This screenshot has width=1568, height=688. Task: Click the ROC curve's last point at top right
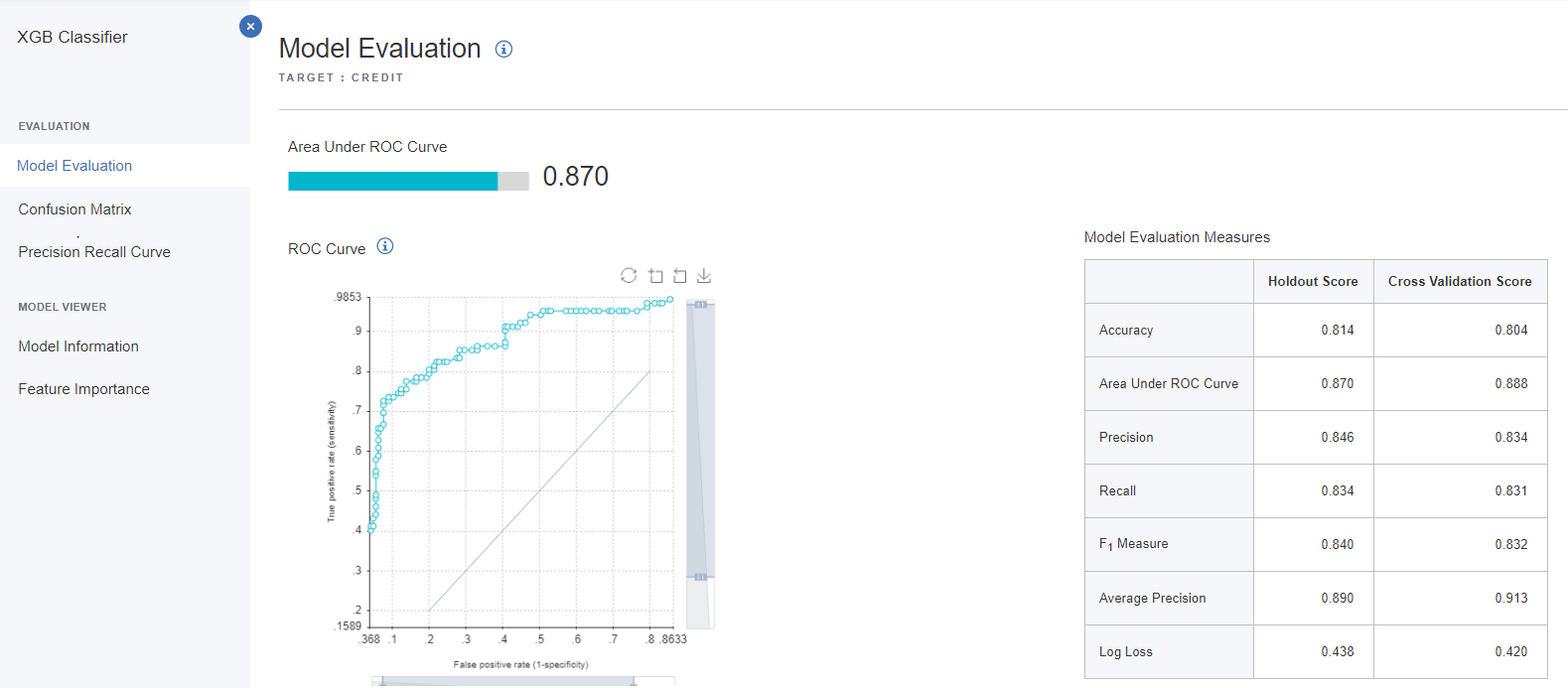coord(670,299)
